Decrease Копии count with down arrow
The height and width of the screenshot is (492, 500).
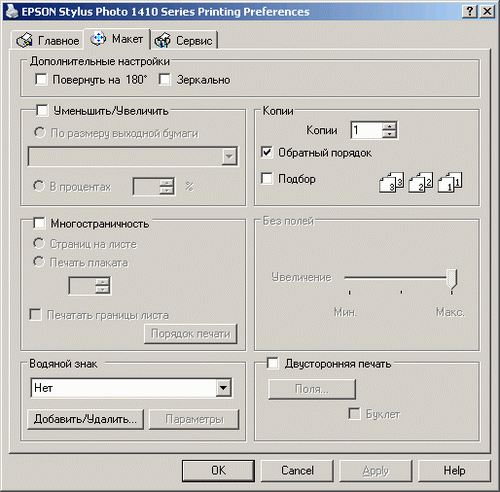pos(389,134)
